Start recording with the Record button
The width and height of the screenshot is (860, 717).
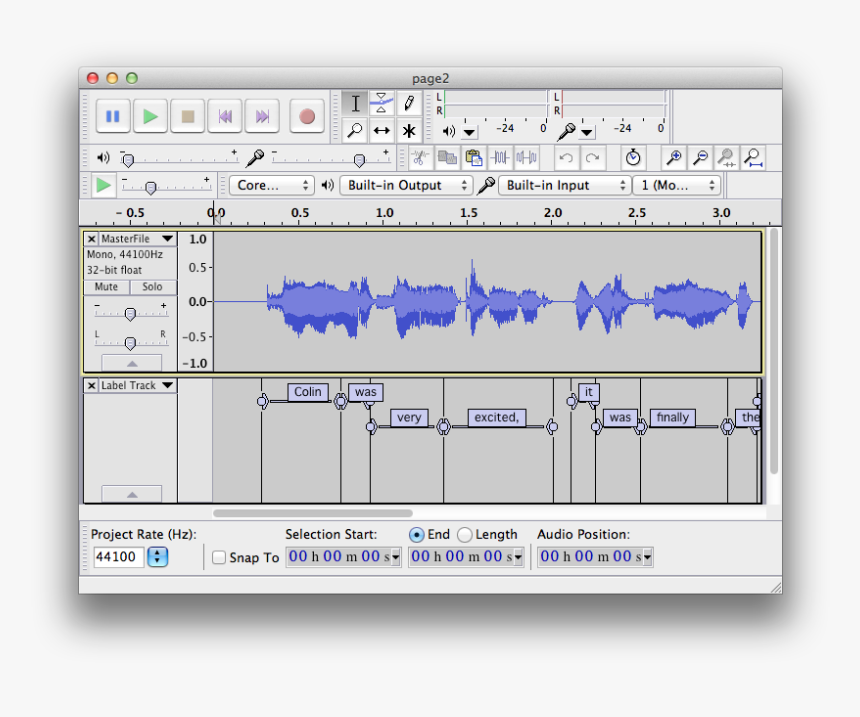pyautogui.click(x=307, y=116)
